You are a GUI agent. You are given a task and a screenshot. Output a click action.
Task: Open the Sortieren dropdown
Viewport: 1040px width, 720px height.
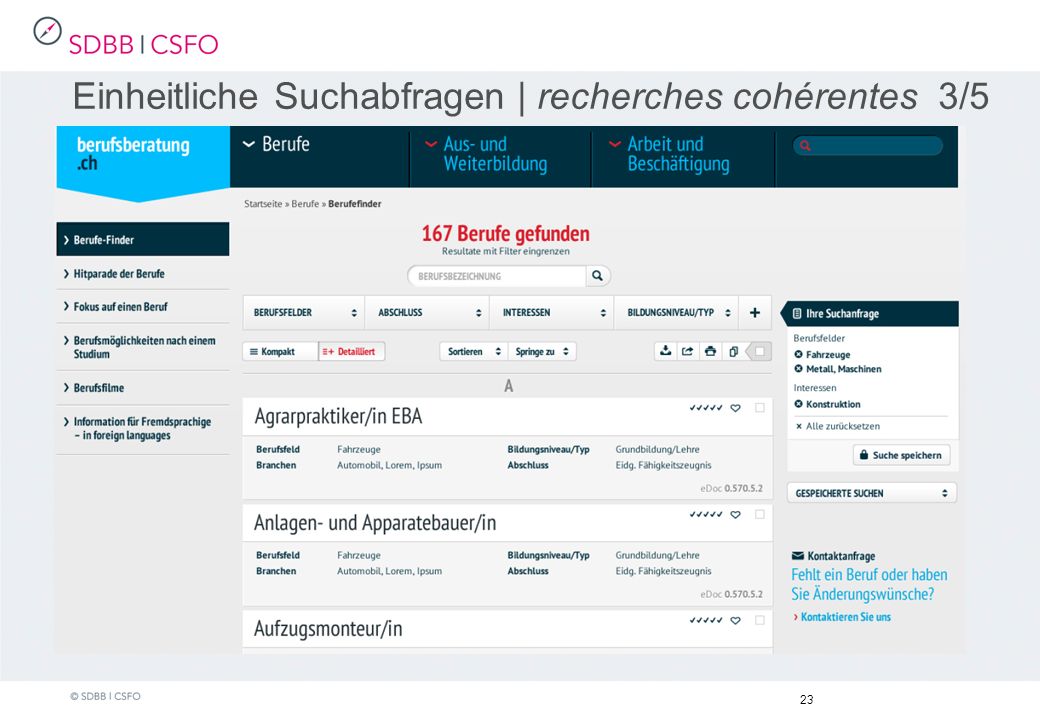click(474, 351)
